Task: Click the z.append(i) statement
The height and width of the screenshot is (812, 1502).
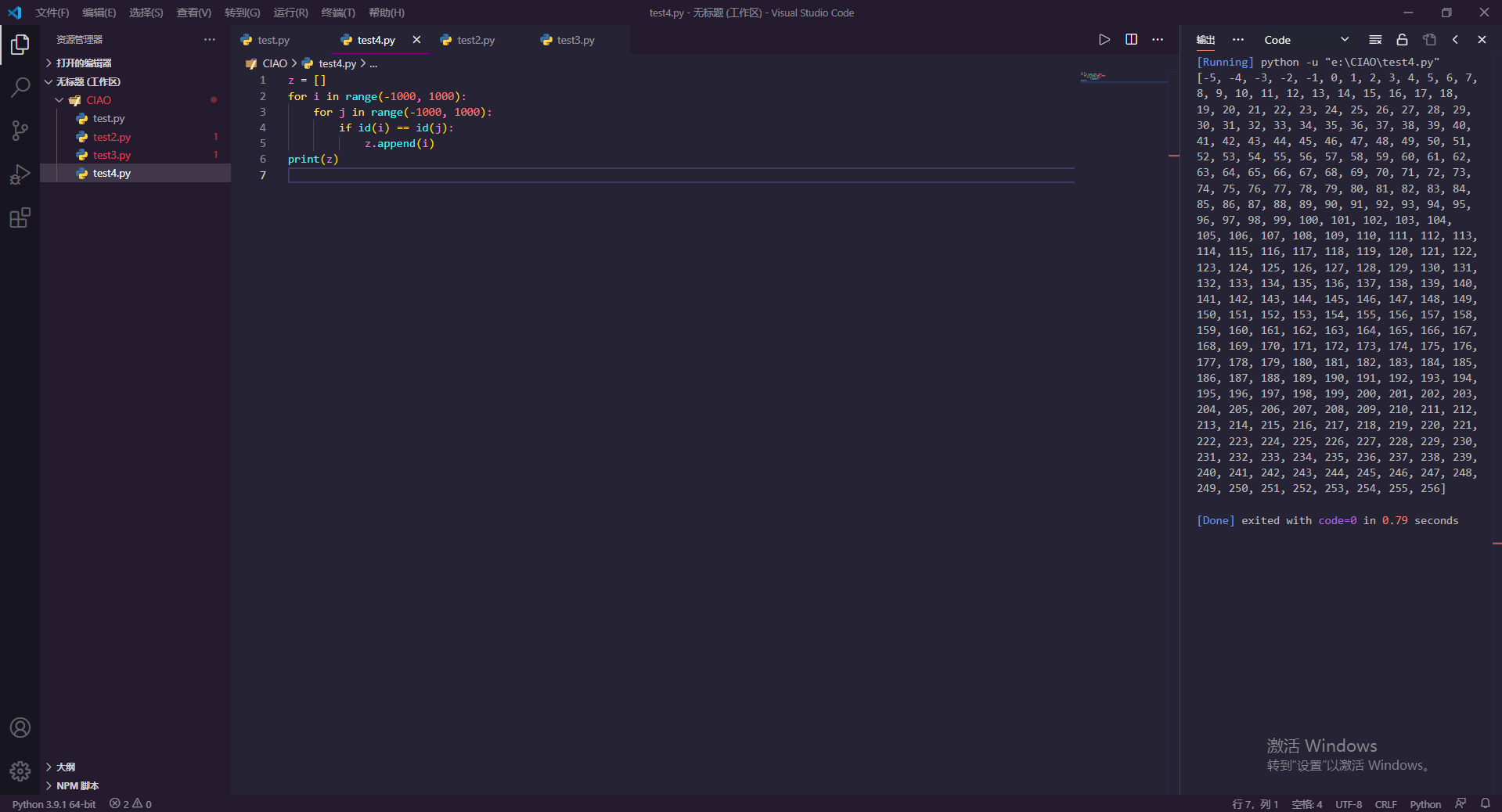Action: (x=399, y=143)
